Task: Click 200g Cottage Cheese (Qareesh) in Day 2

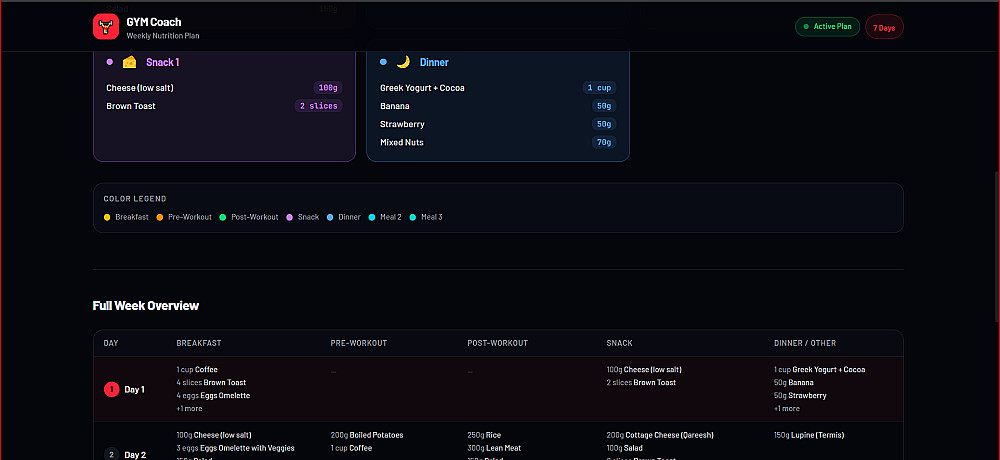Action: click(x=660, y=435)
